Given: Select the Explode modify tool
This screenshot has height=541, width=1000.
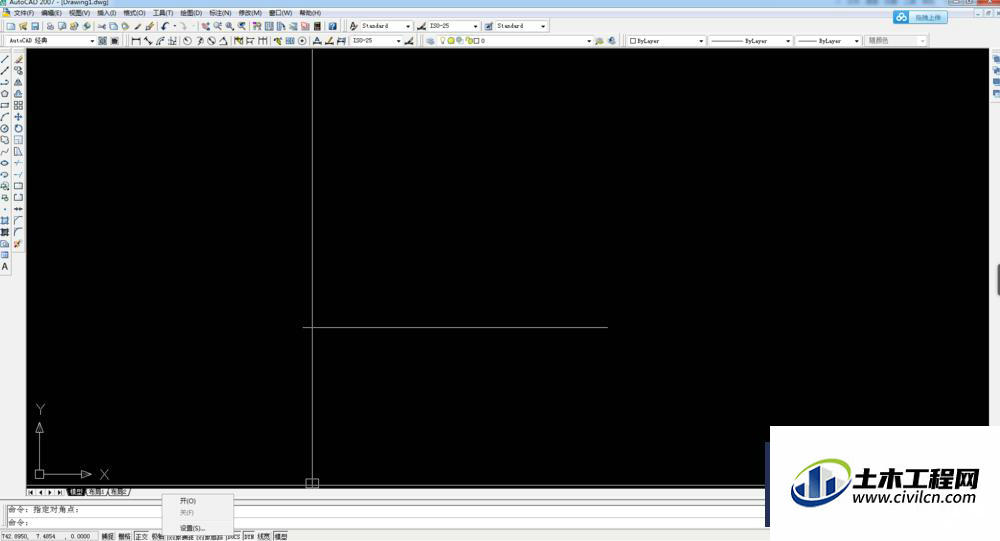Looking at the screenshot, I should [x=18, y=244].
